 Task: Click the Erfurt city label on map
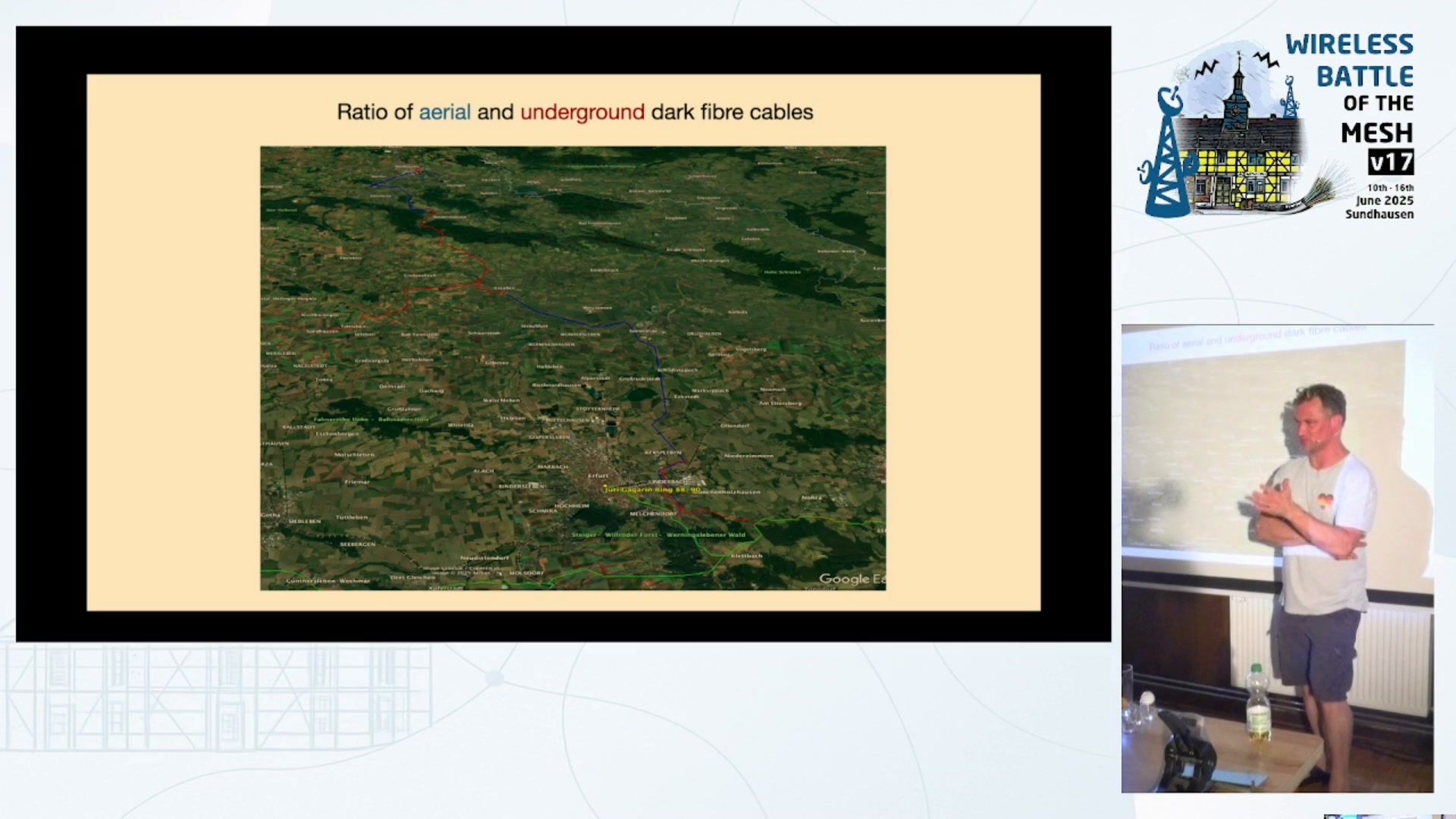598,475
